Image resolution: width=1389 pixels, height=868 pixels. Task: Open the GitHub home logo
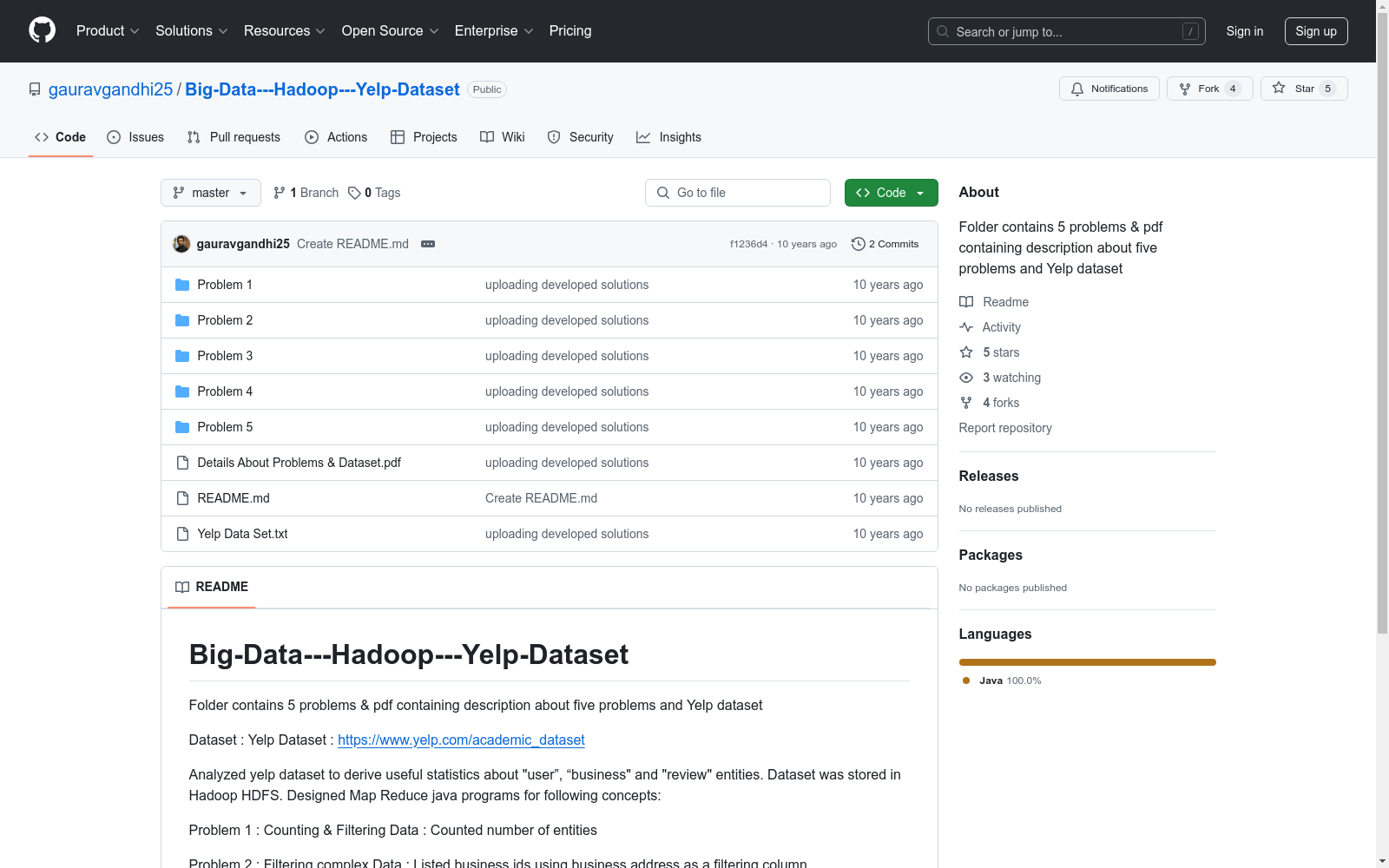pos(42,30)
